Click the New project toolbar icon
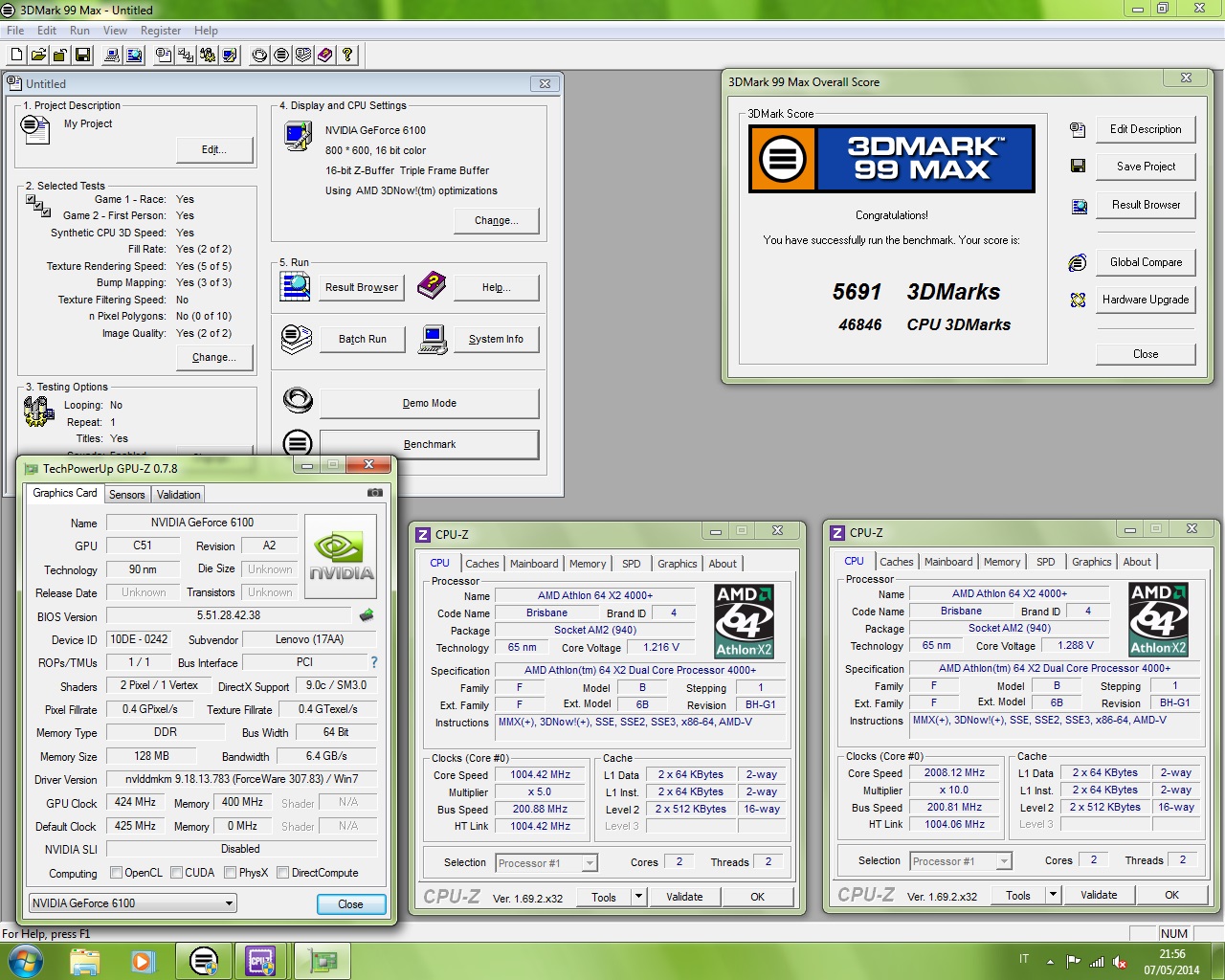The width and height of the screenshot is (1225, 980). point(16,56)
